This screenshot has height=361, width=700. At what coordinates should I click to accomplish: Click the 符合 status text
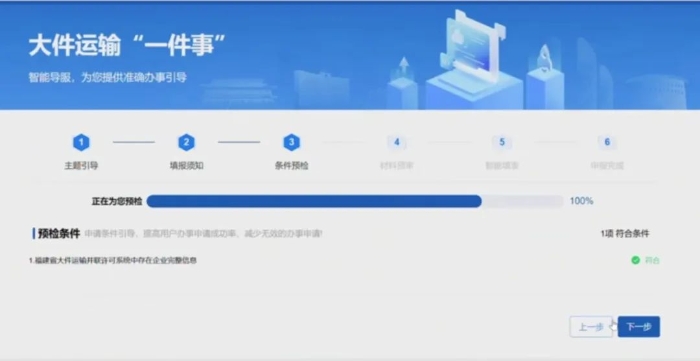click(652, 260)
